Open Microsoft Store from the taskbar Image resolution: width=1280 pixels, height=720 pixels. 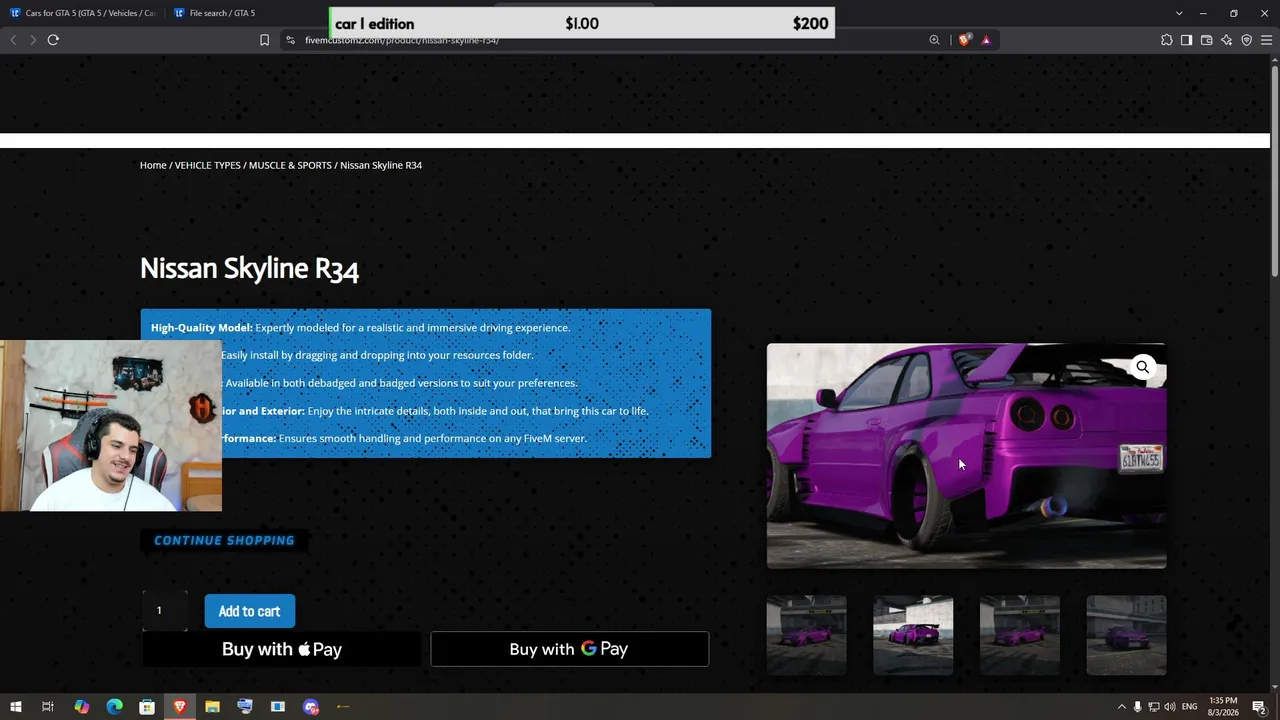click(147, 707)
